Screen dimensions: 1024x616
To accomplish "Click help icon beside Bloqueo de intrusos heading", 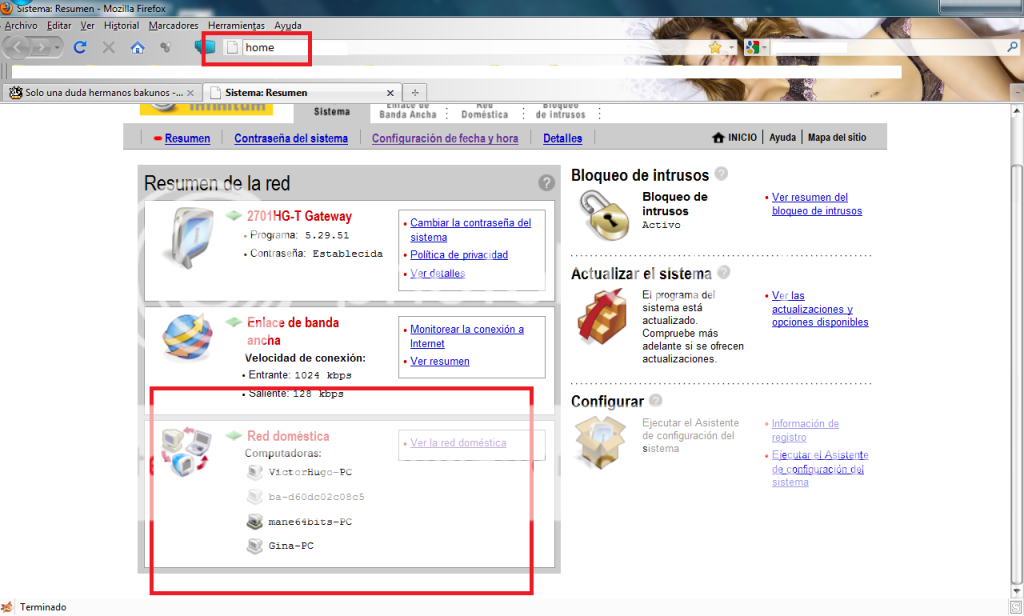I will [x=721, y=174].
